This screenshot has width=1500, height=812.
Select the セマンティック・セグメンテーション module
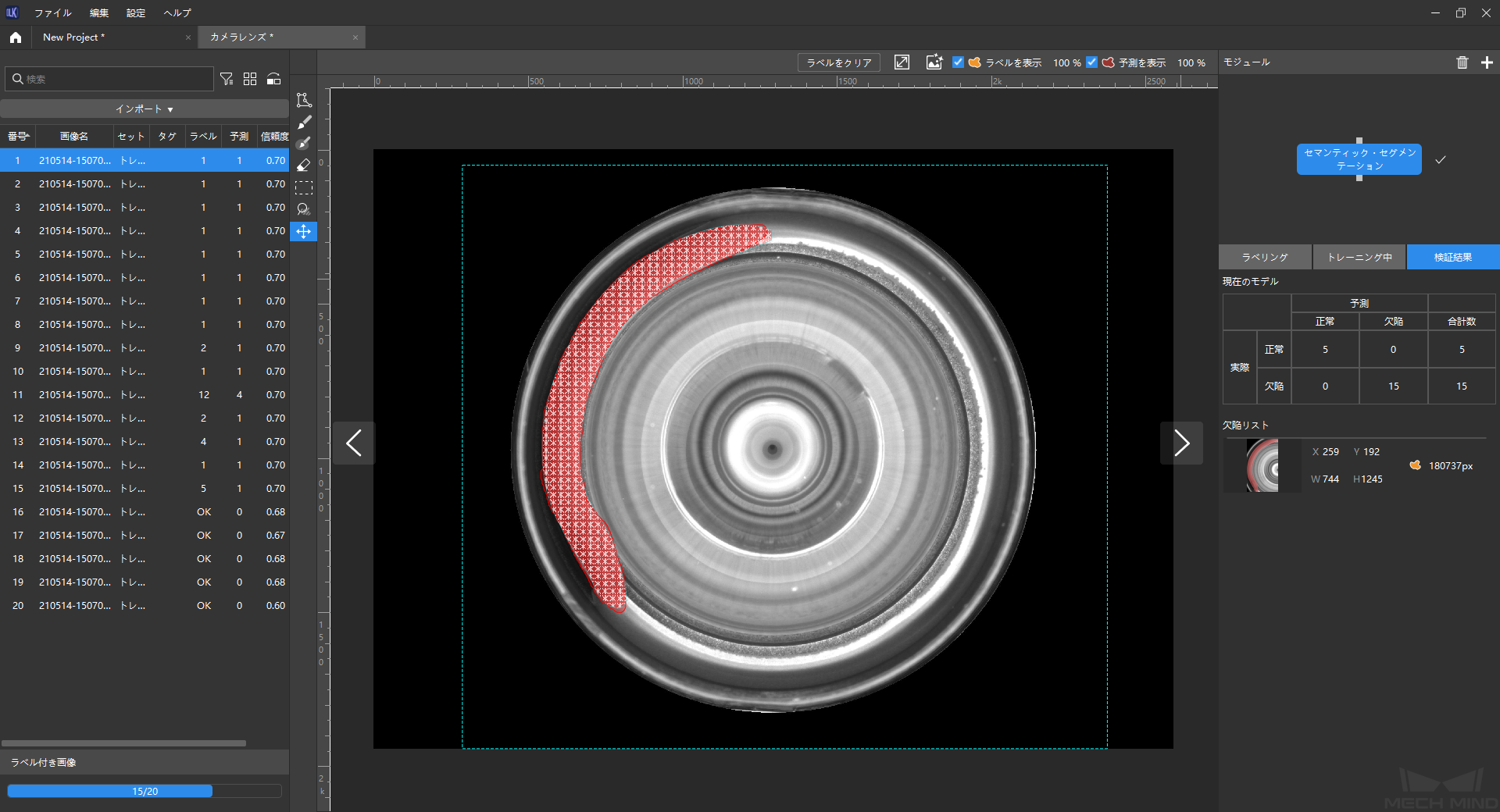[1359, 159]
